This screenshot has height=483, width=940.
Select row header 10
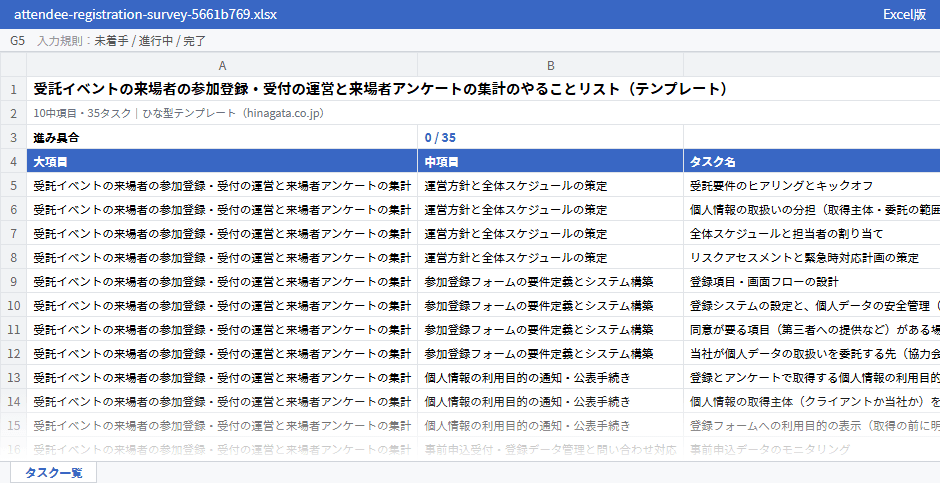click(x=13, y=305)
